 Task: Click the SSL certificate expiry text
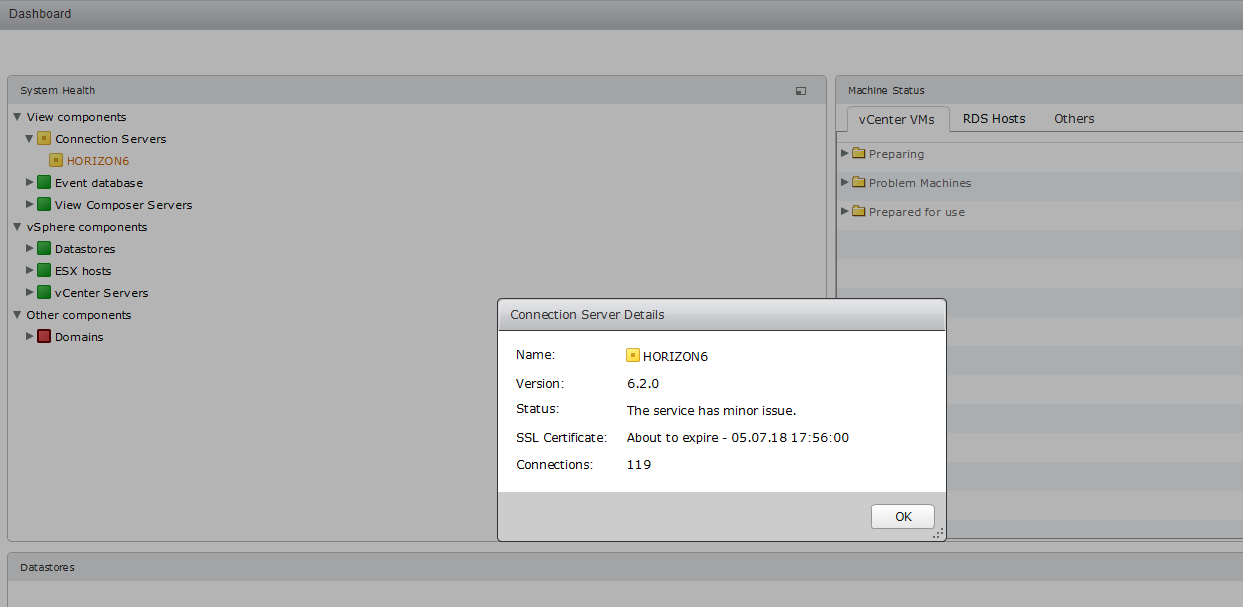click(x=738, y=437)
